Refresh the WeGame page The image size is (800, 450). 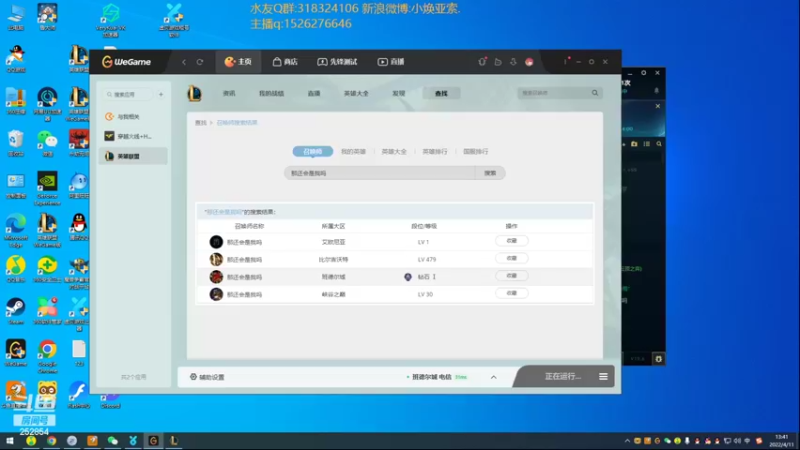[200, 62]
